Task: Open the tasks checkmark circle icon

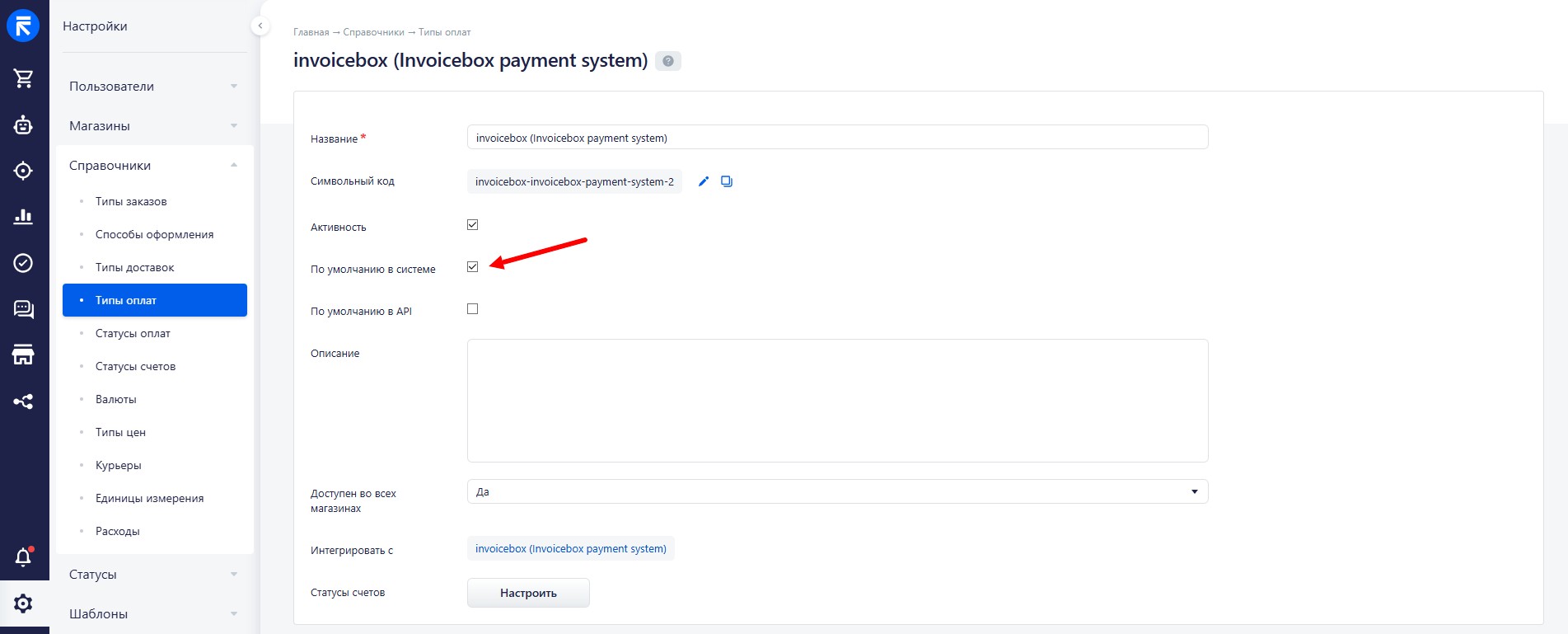Action: click(23, 263)
